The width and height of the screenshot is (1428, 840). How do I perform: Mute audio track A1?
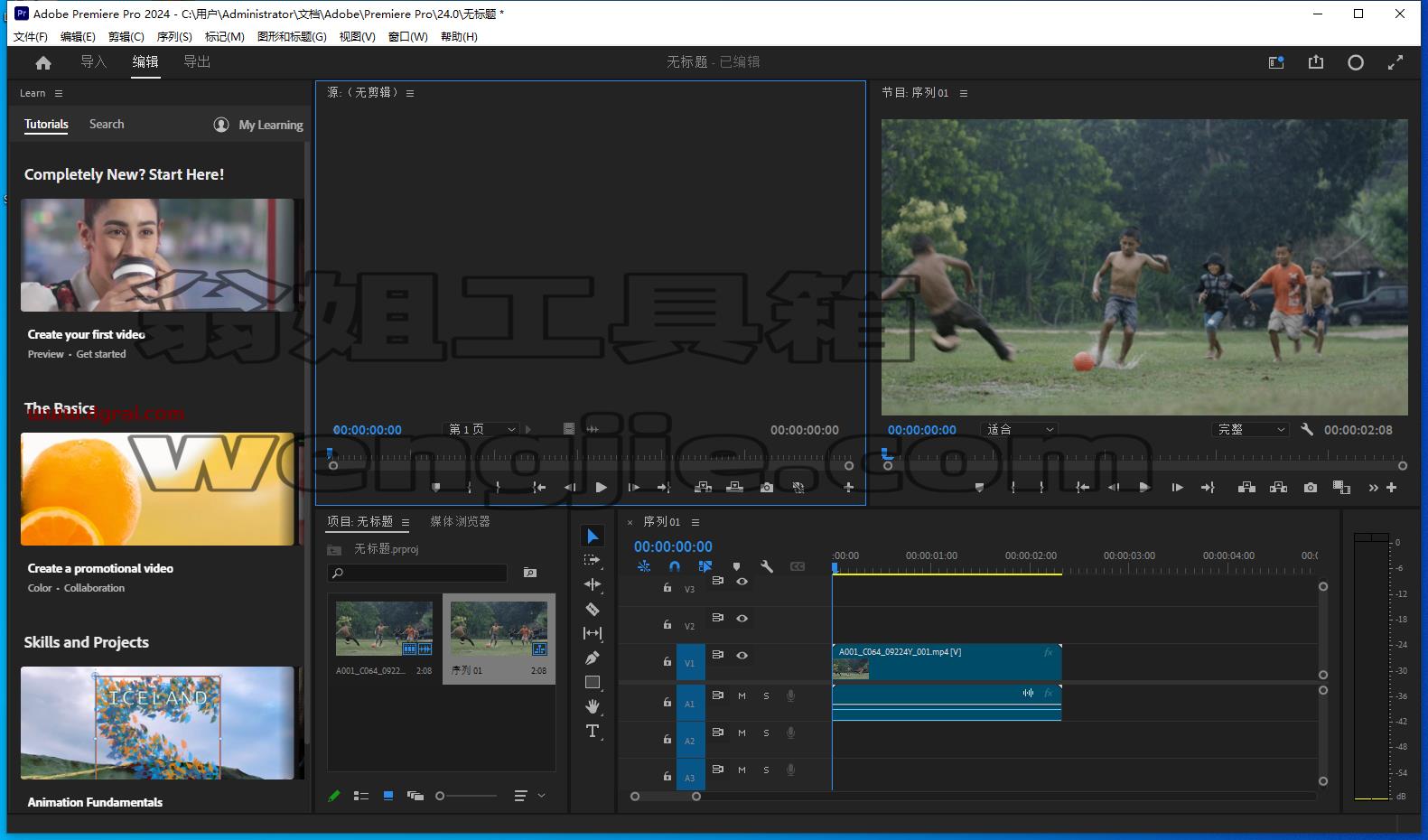pyautogui.click(x=742, y=695)
